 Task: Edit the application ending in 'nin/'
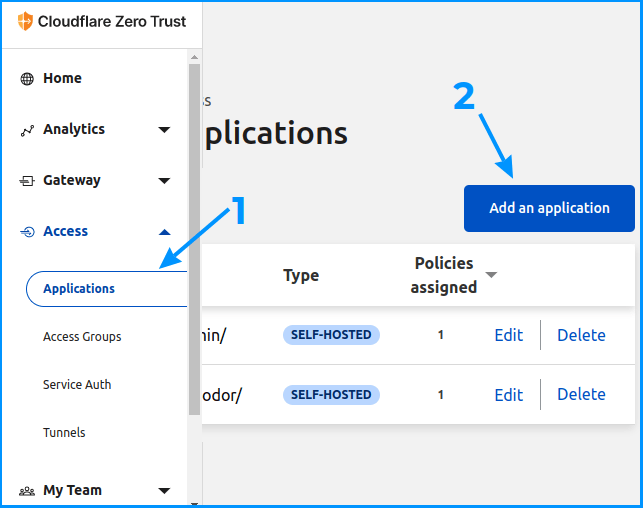(508, 335)
